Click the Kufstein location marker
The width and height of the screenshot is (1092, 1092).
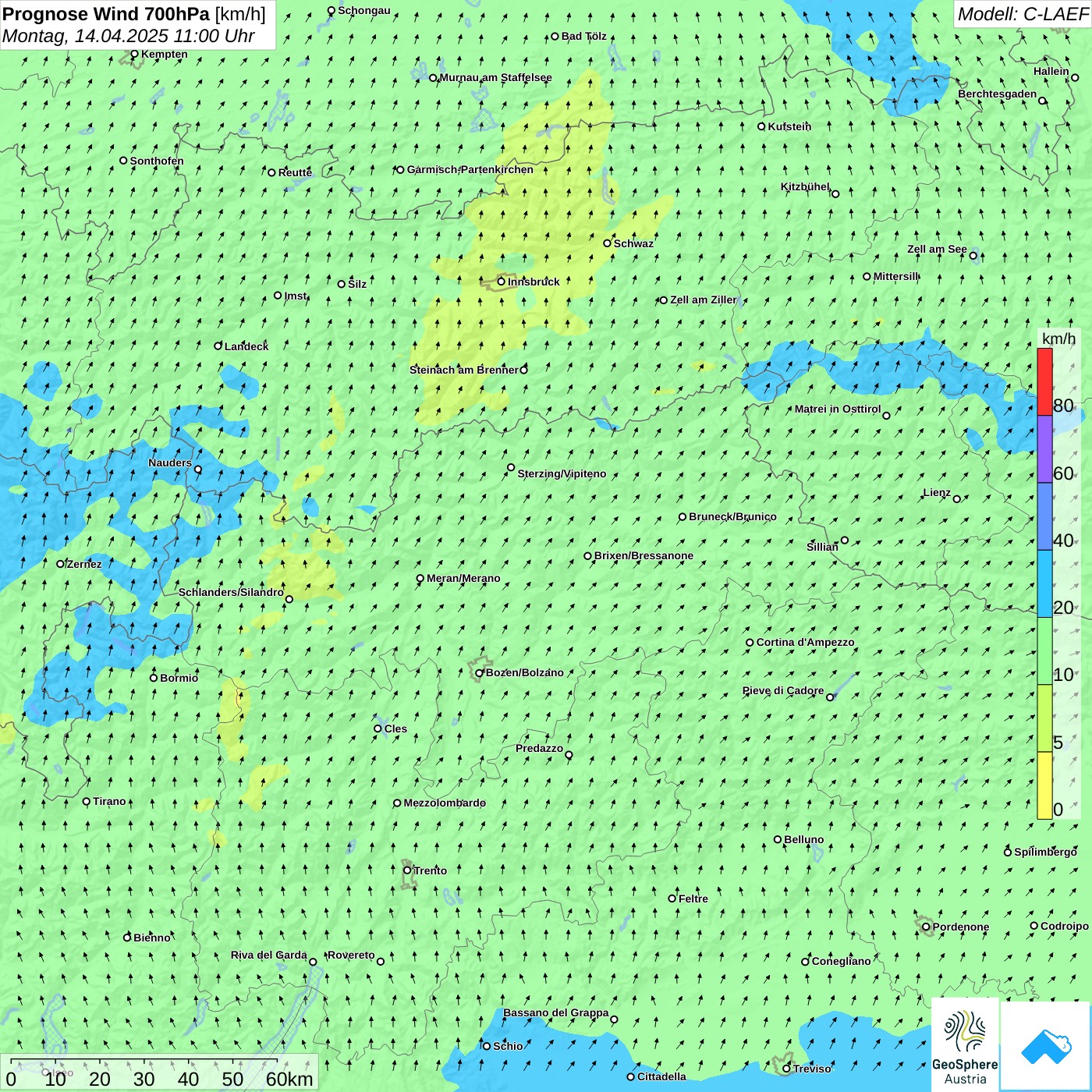[x=762, y=126]
